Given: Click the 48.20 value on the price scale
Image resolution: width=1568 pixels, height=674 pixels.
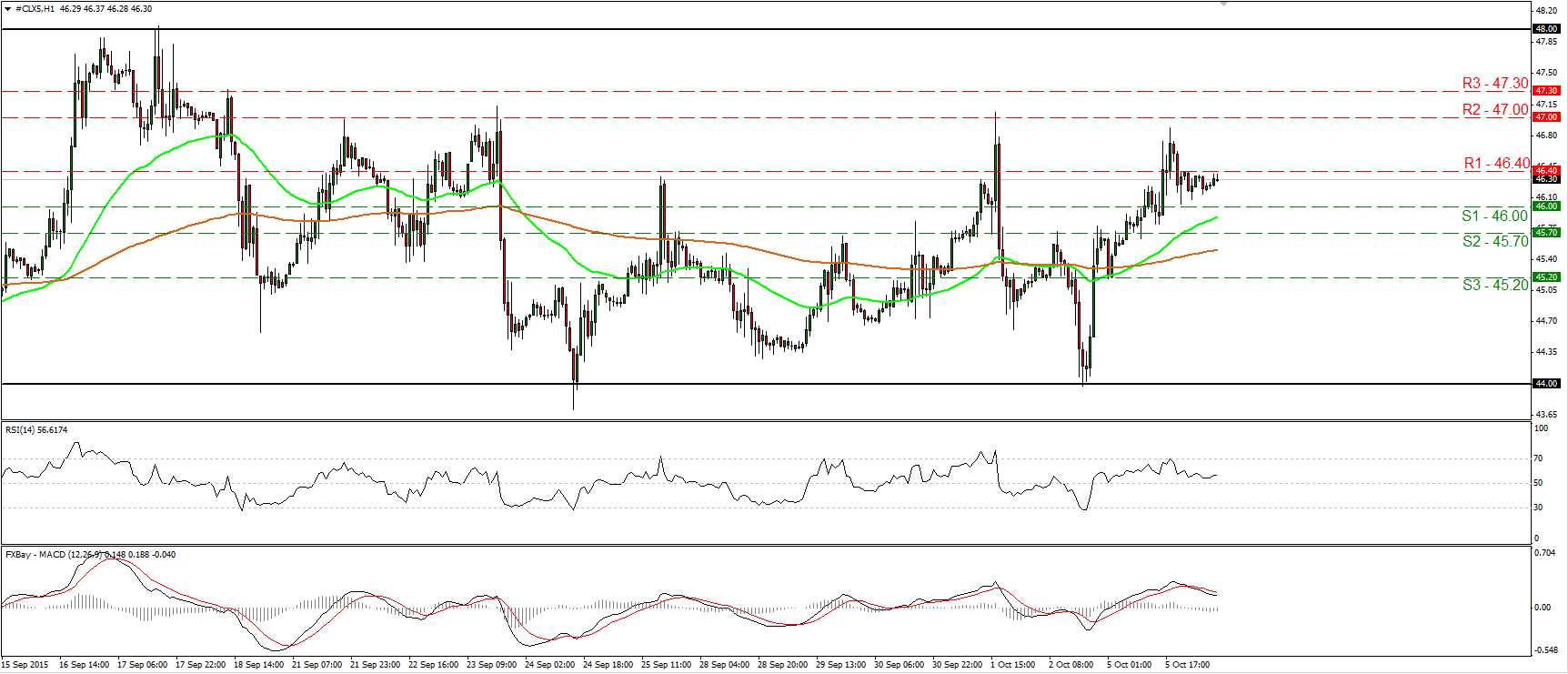Looking at the screenshot, I should (x=1545, y=10).
